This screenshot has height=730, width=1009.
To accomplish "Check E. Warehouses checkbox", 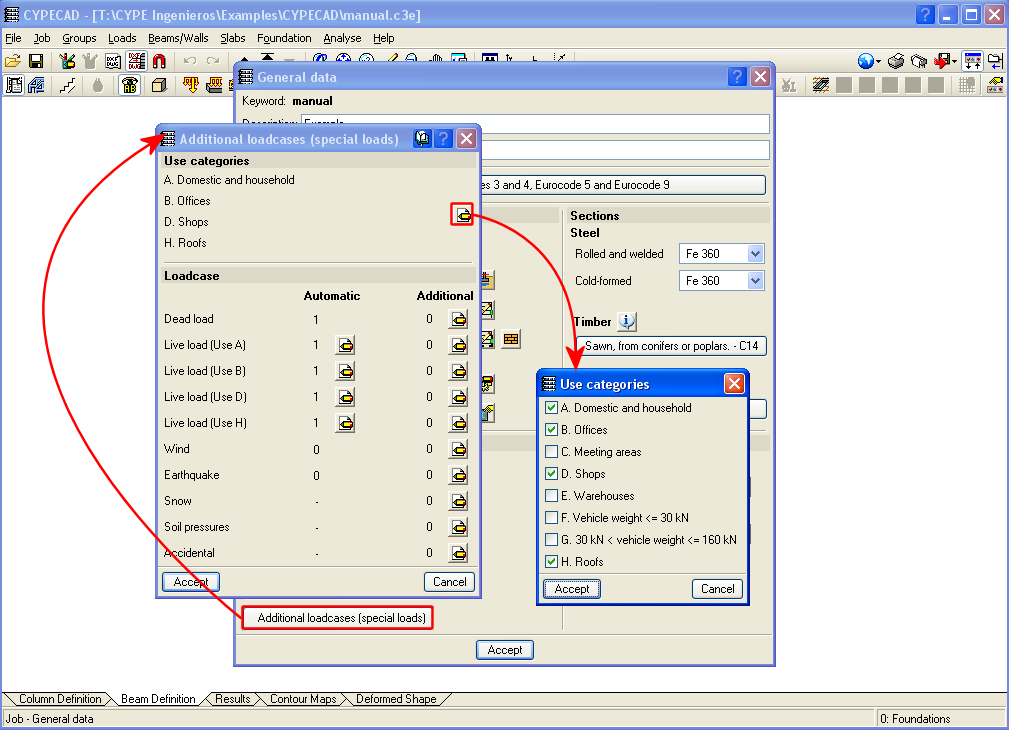I will coord(551,496).
